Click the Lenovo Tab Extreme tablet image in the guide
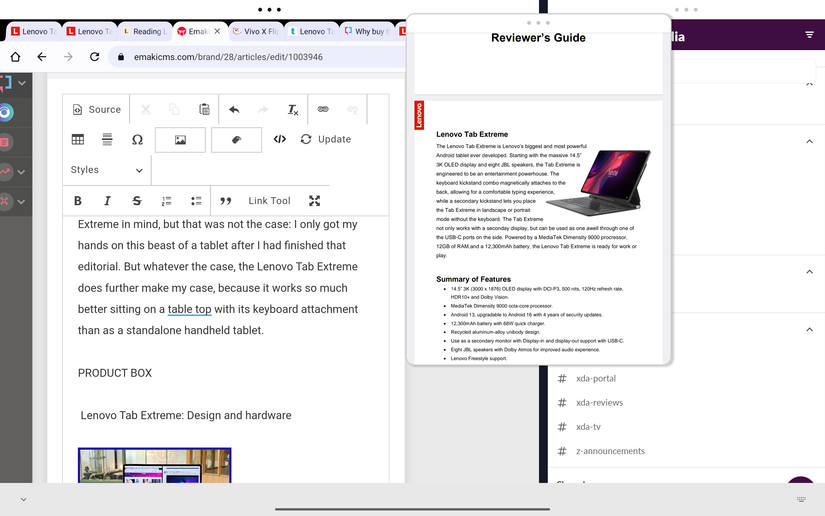Viewport: 825px width, 516px height. pyautogui.click(x=601, y=183)
